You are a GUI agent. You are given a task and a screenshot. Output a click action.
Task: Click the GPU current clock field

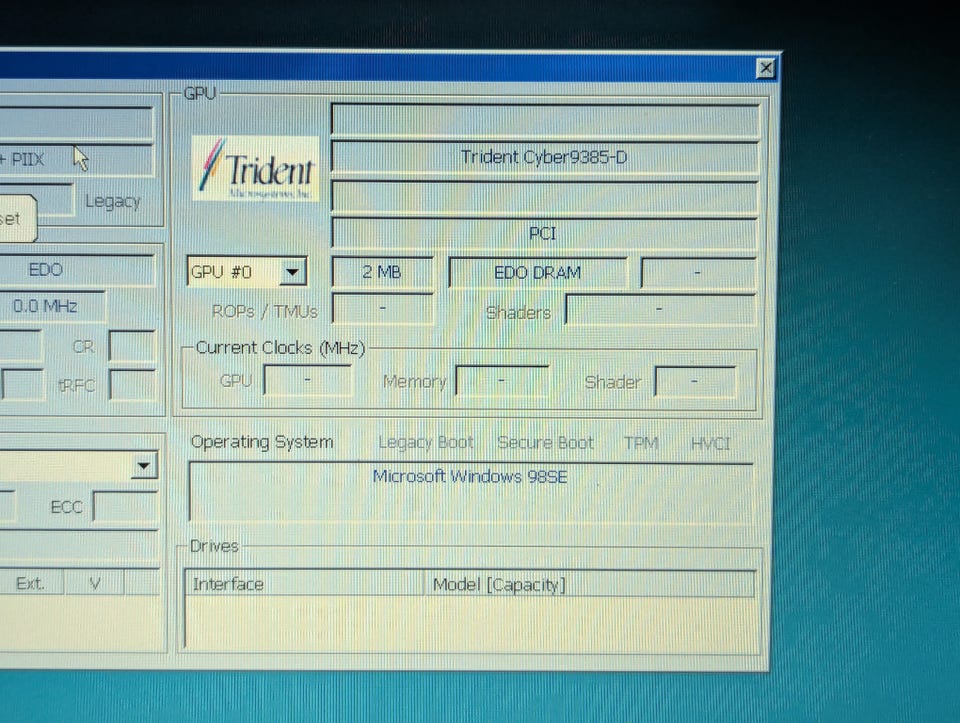point(308,381)
